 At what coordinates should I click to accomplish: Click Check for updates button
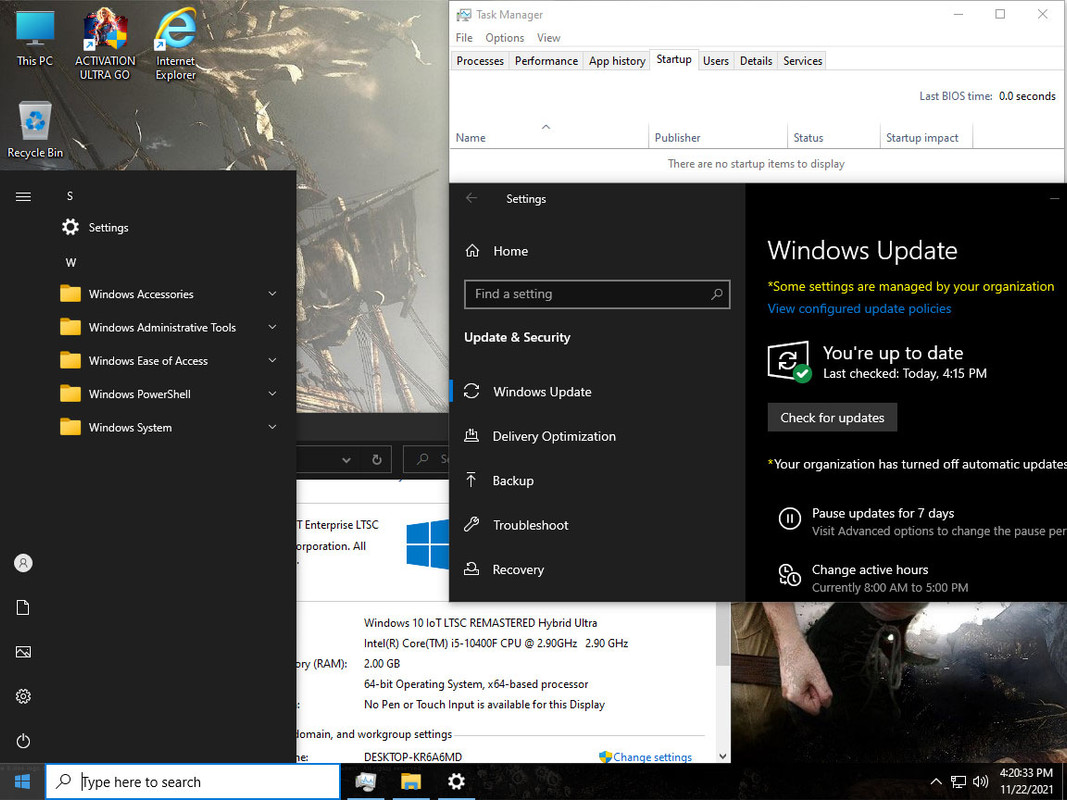pyautogui.click(x=832, y=418)
